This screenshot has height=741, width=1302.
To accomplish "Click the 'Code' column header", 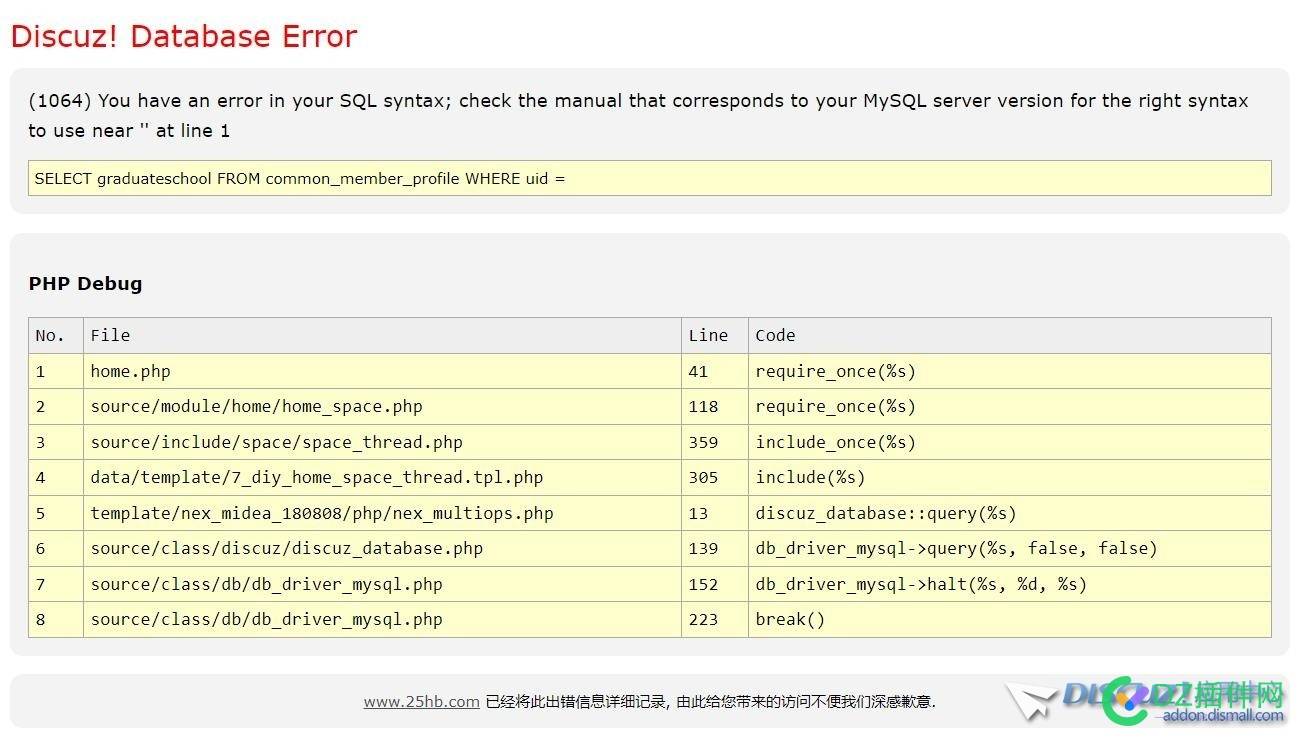I will pos(1010,335).
